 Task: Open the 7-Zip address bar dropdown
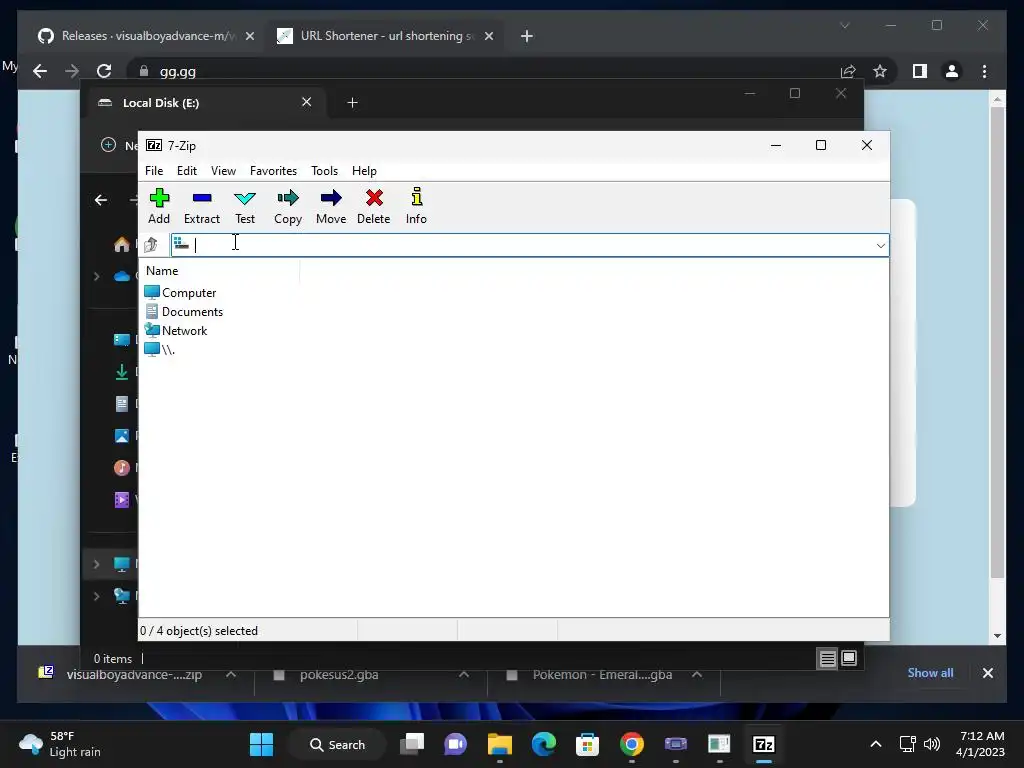[880, 246]
